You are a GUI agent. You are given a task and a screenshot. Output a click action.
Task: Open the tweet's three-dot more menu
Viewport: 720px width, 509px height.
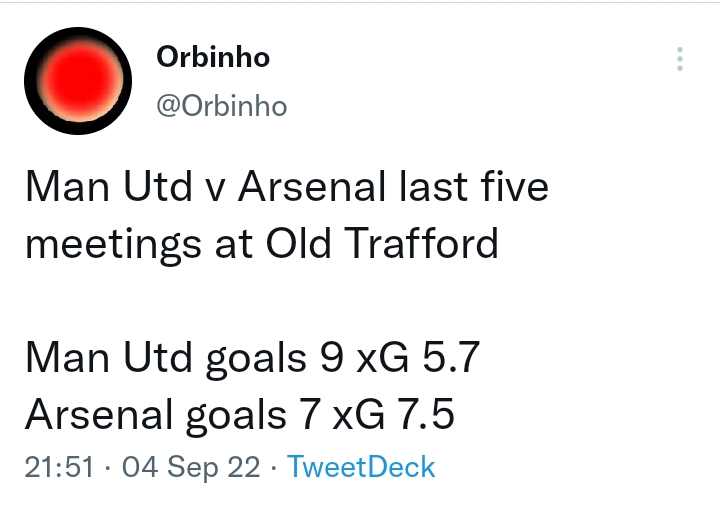click(x=680, y=58)
